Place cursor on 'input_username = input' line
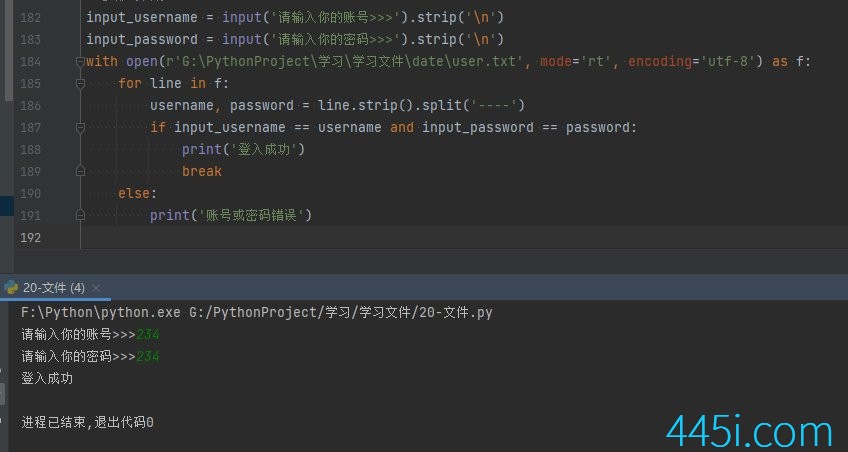This screenshot has height=452, width=848. pos(295,17)
